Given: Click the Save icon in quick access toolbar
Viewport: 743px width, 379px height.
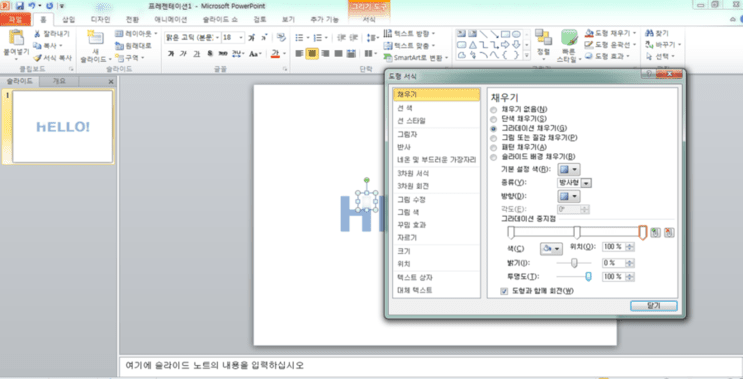Looking at the screenshot, I should pyautogui.click(x=19, y=6).
